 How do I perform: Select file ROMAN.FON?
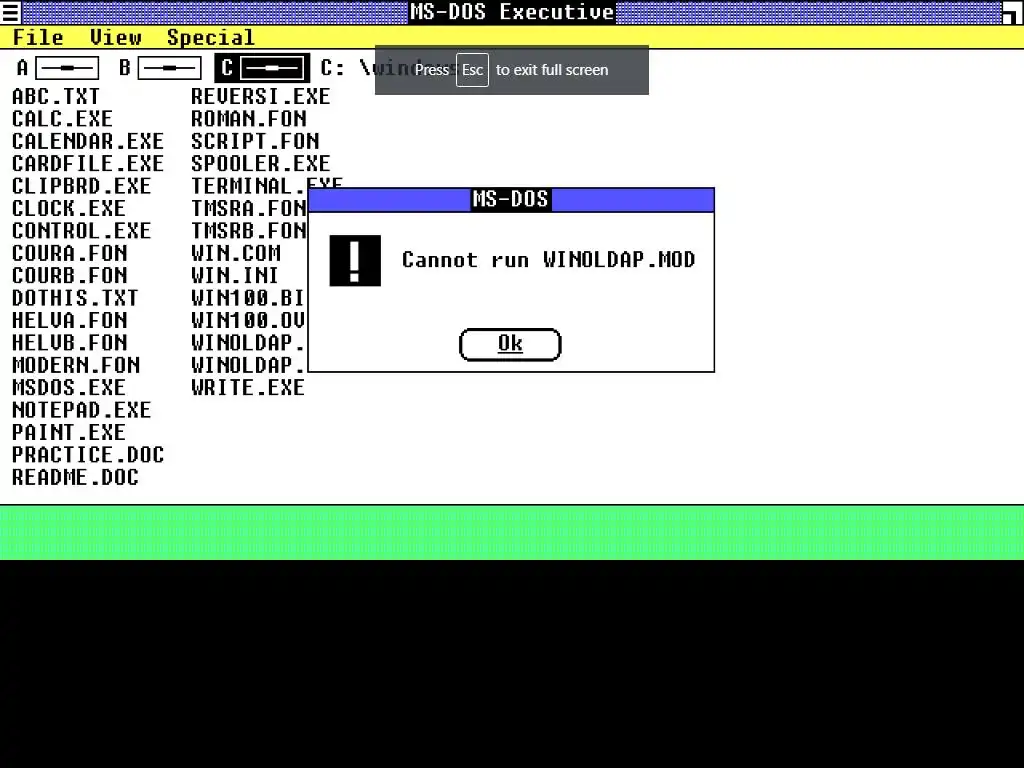(x=249, y=119)
